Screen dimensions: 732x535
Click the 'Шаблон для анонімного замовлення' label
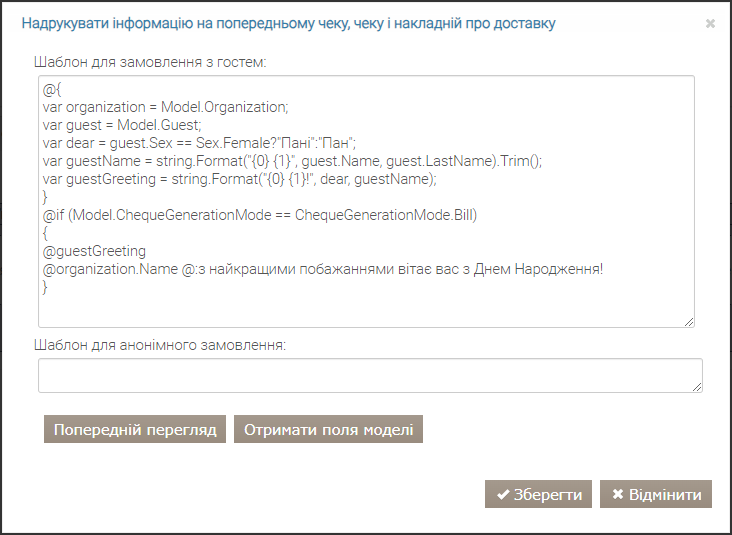(x=160, y=345)
